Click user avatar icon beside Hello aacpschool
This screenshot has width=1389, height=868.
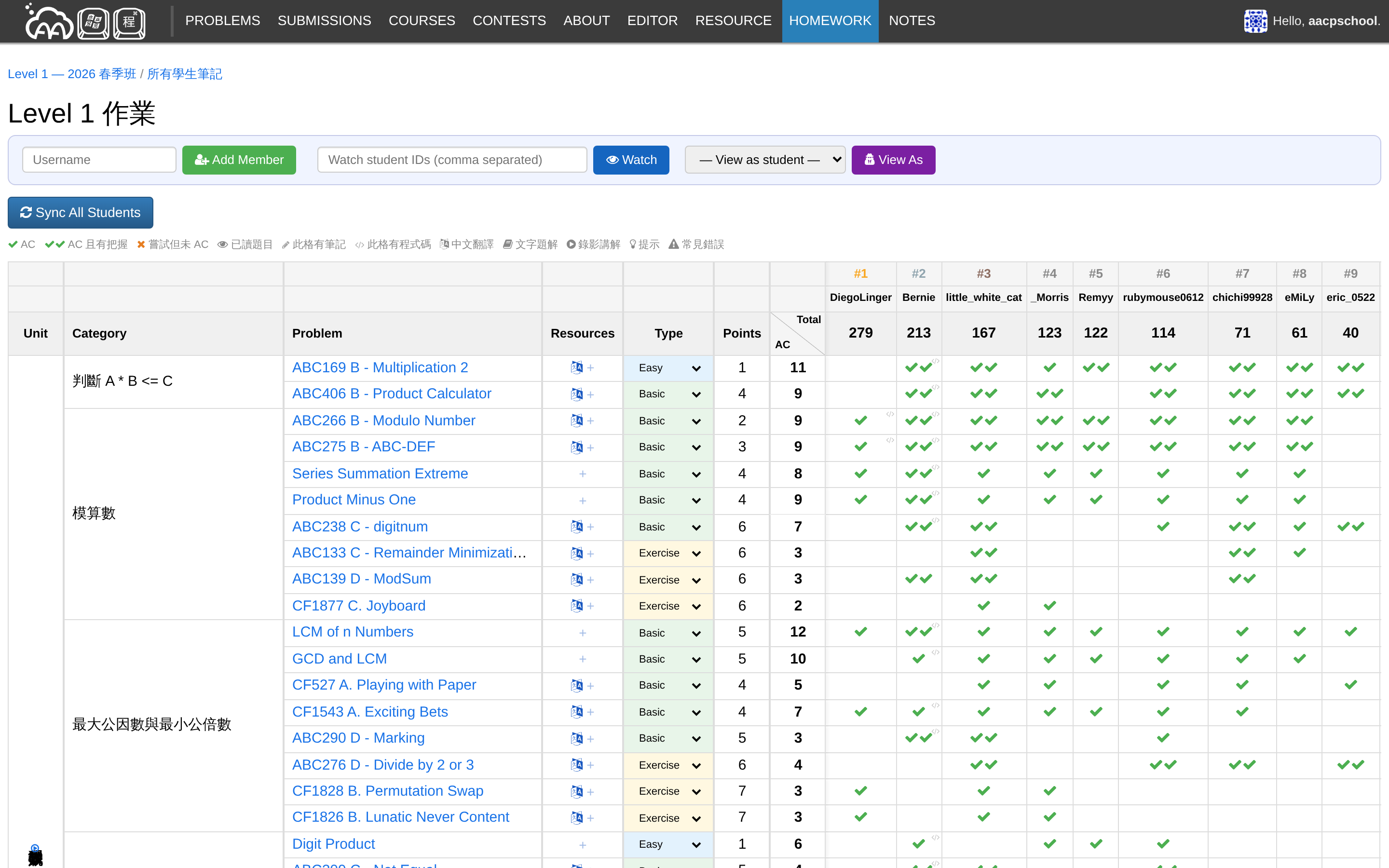[x=1255, y=21]
